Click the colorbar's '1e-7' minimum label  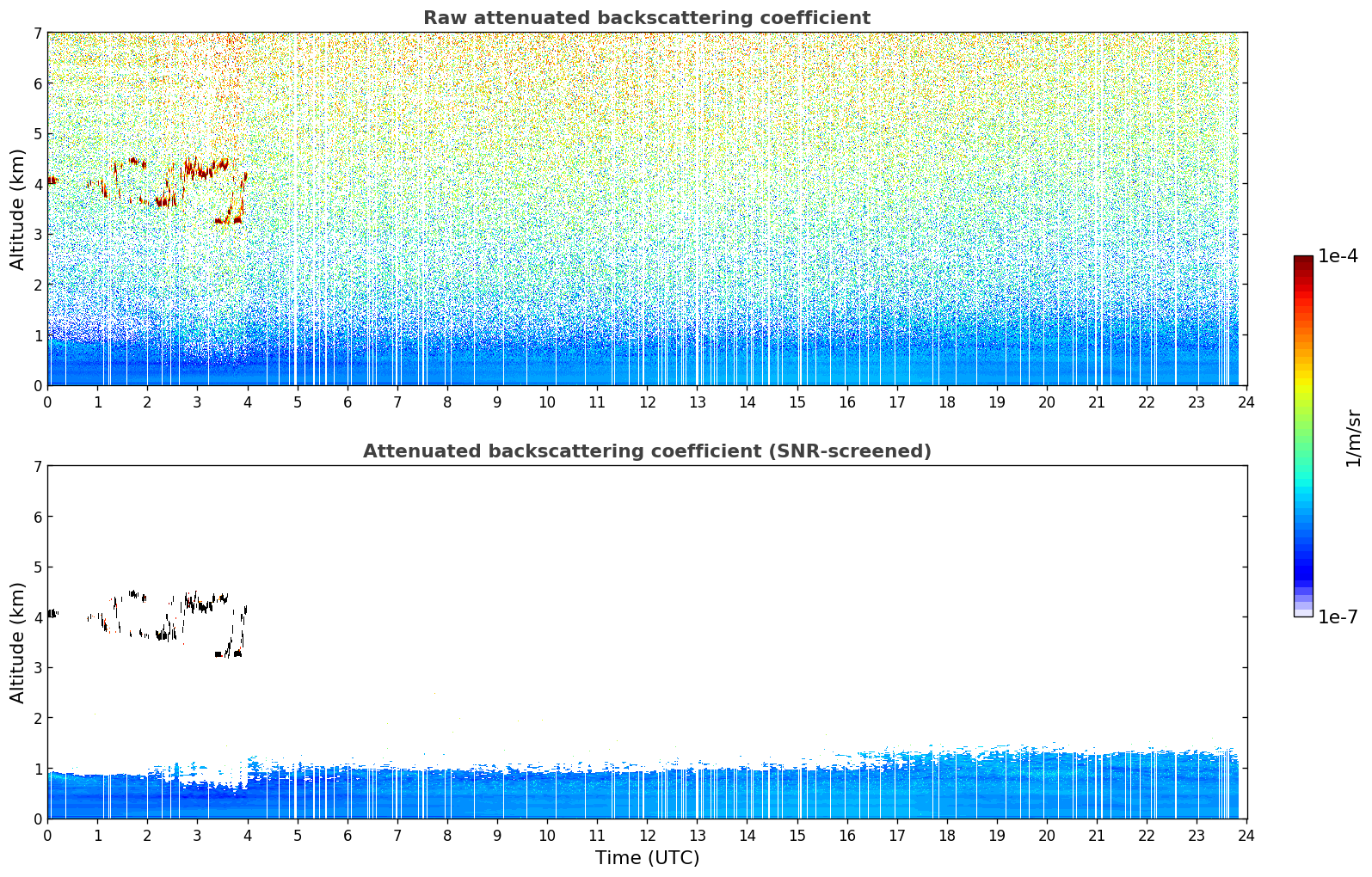click(x=1338, y=617)
